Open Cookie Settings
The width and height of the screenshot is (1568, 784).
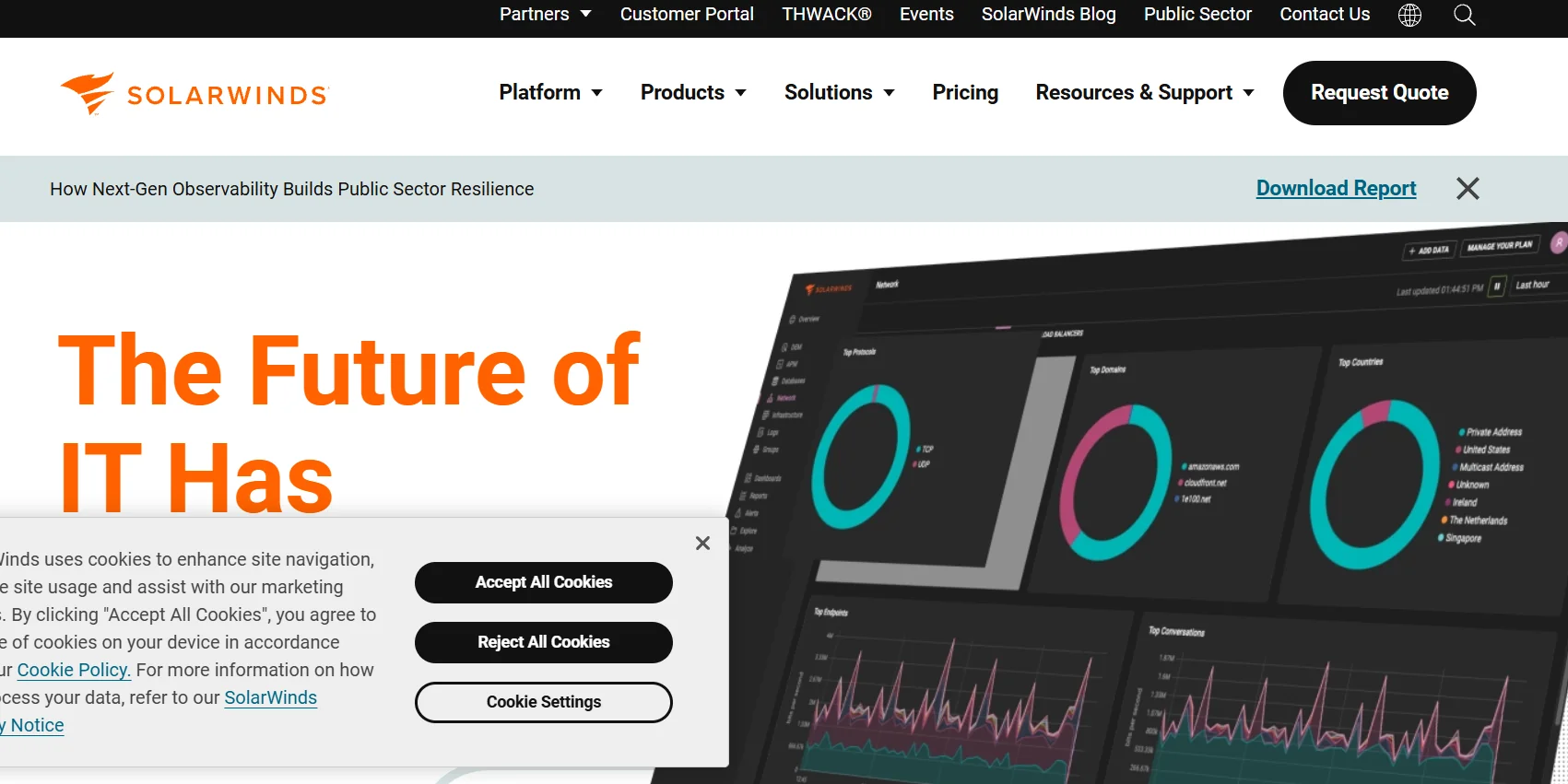[544, 702]
